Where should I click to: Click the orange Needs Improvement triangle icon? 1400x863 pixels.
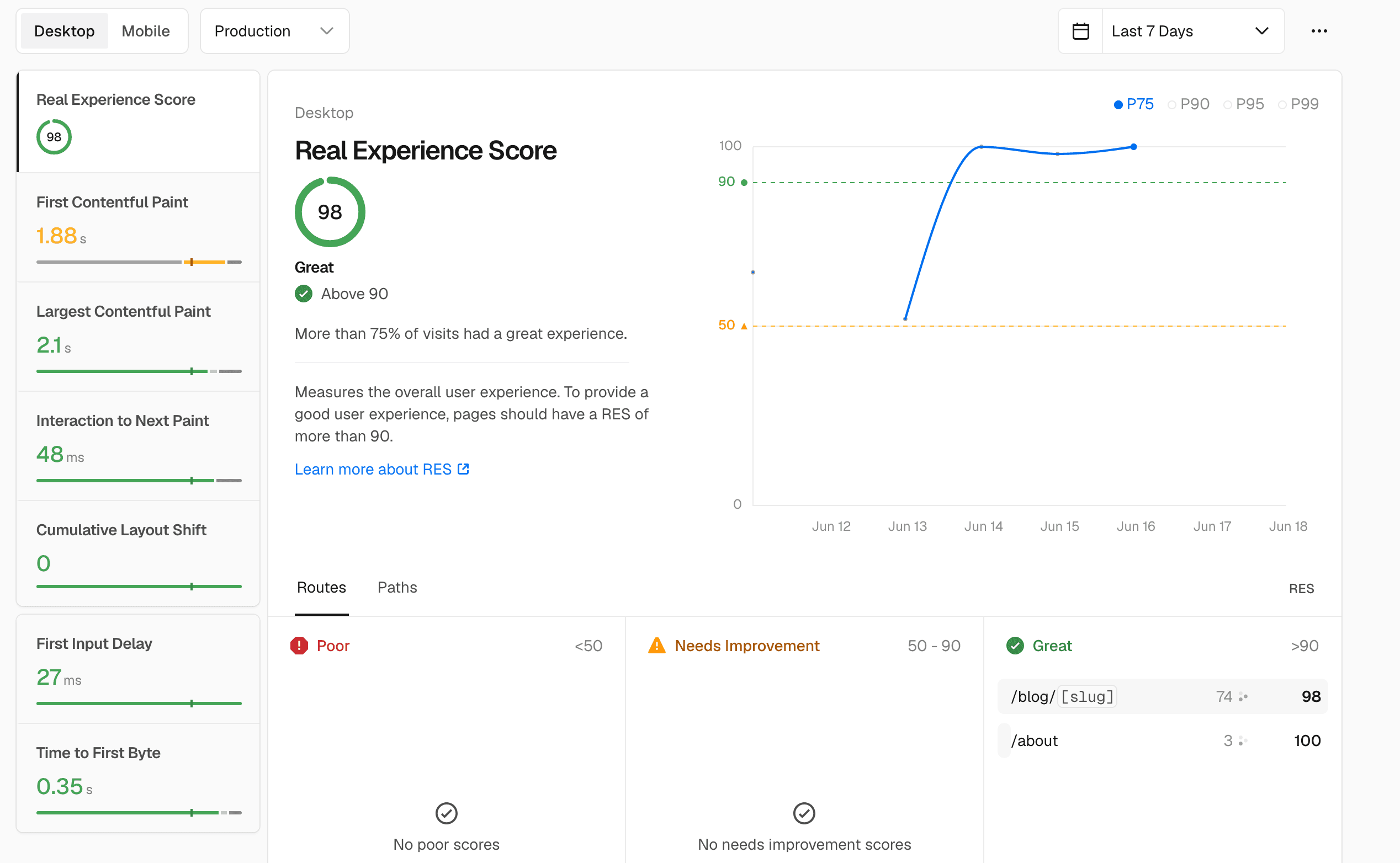tap(657, 646)
